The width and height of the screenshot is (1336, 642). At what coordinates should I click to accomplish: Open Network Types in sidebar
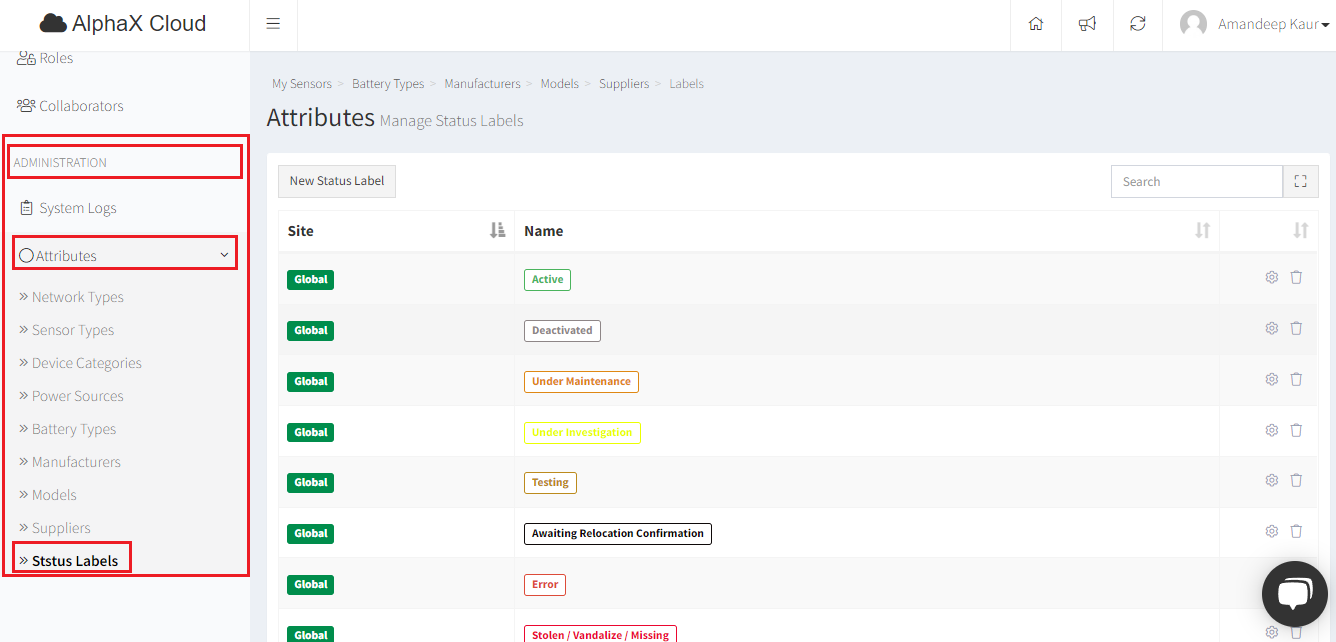click(x=77, y=297)
